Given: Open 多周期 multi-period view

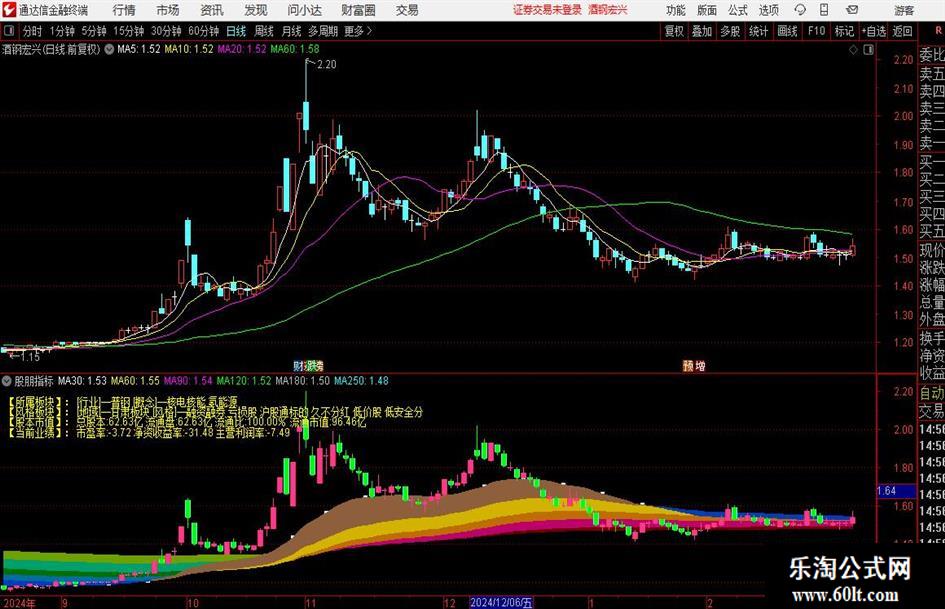Looking at the screenshot, I should (x=323, y=31).
